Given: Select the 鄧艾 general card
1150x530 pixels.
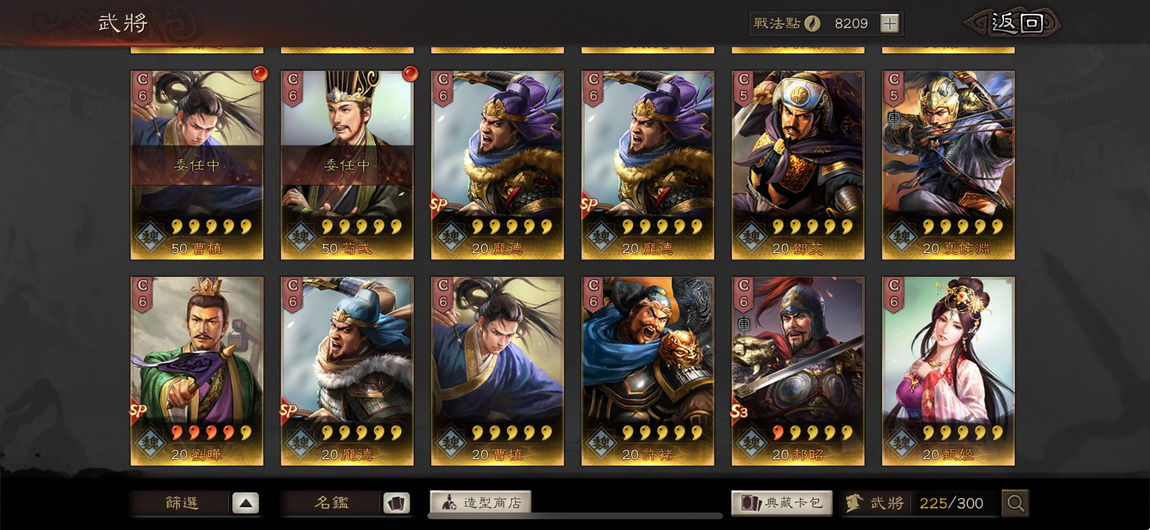Looking at the screenshot, I should pos(798,165).
